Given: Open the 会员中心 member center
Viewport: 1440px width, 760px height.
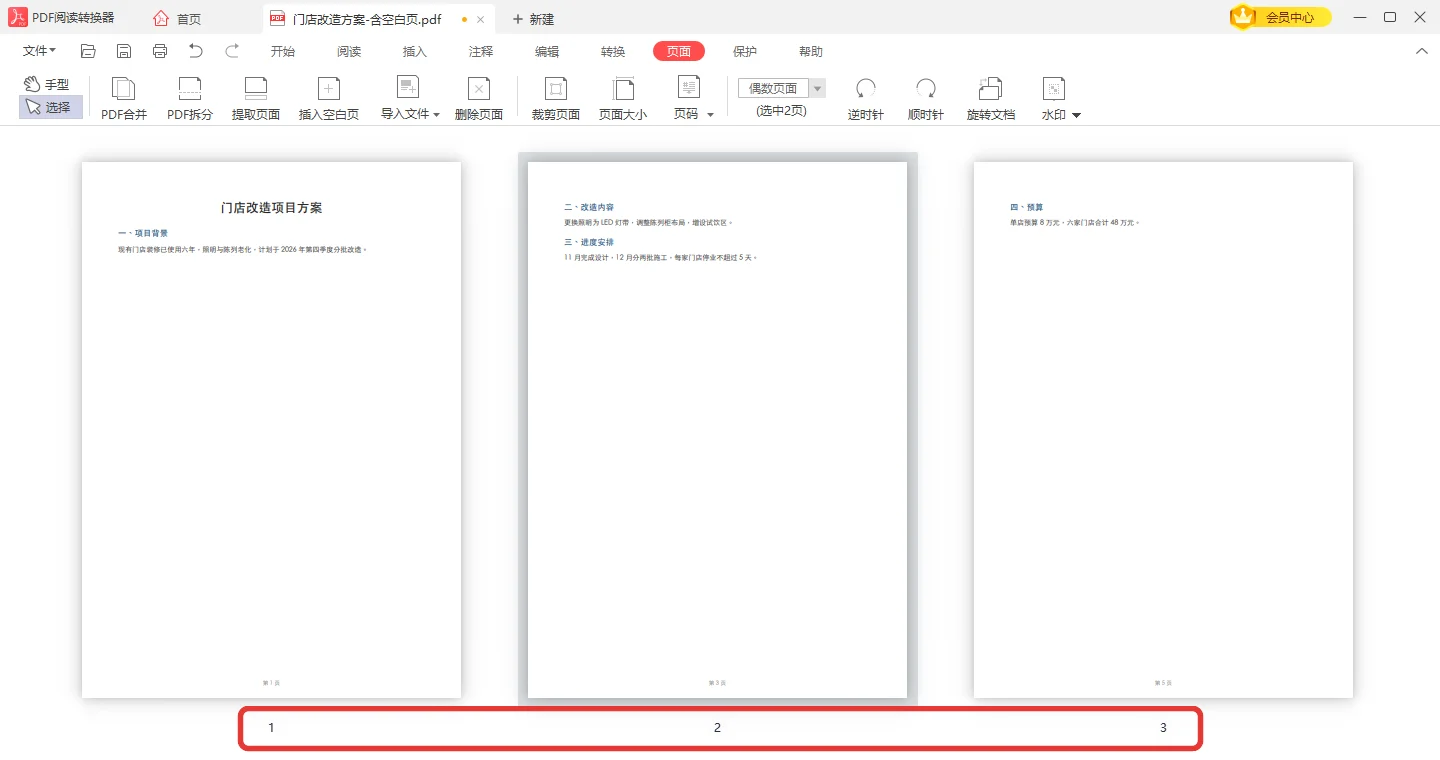Looking at the screenshot, I should click(1281, 17).
